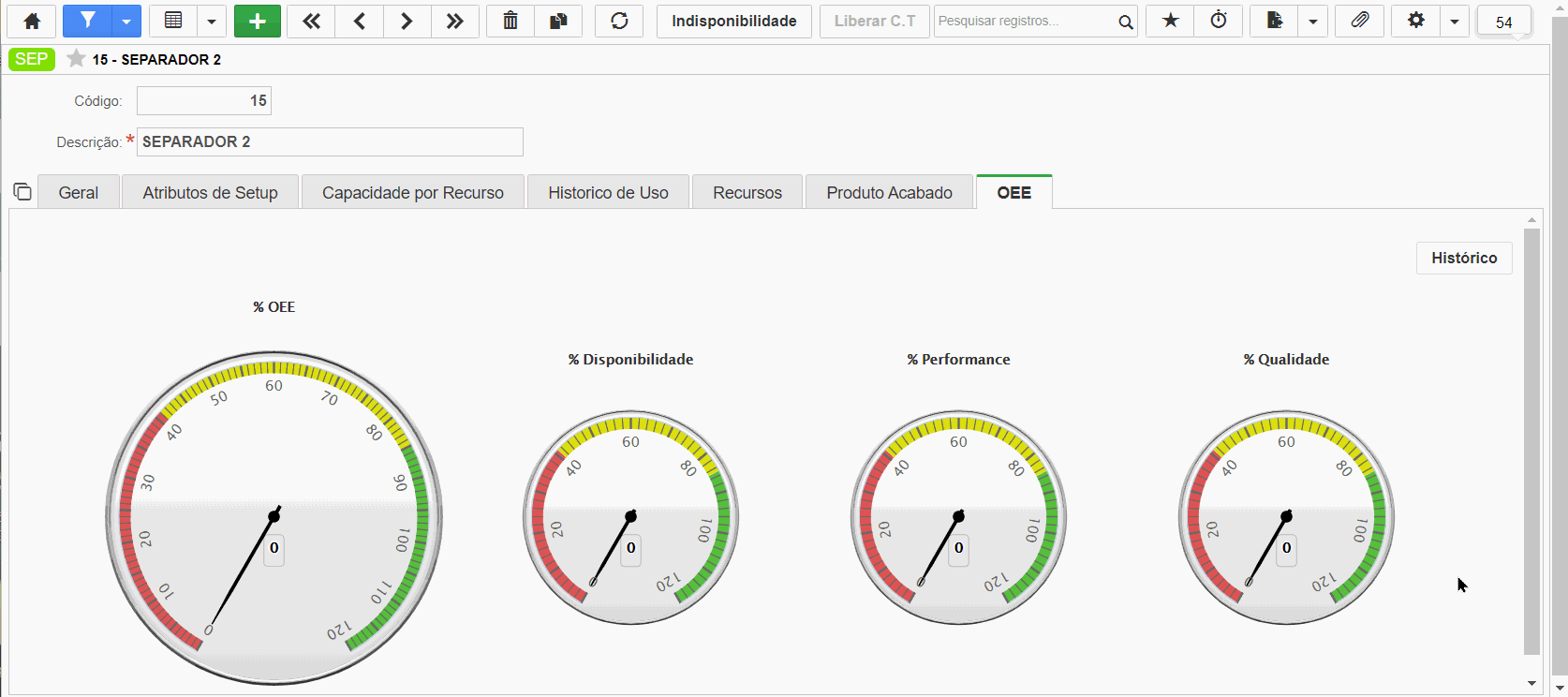Delete record with trash icon
Viewport: 1568px width, 697px height.
[x=510, y=21]
